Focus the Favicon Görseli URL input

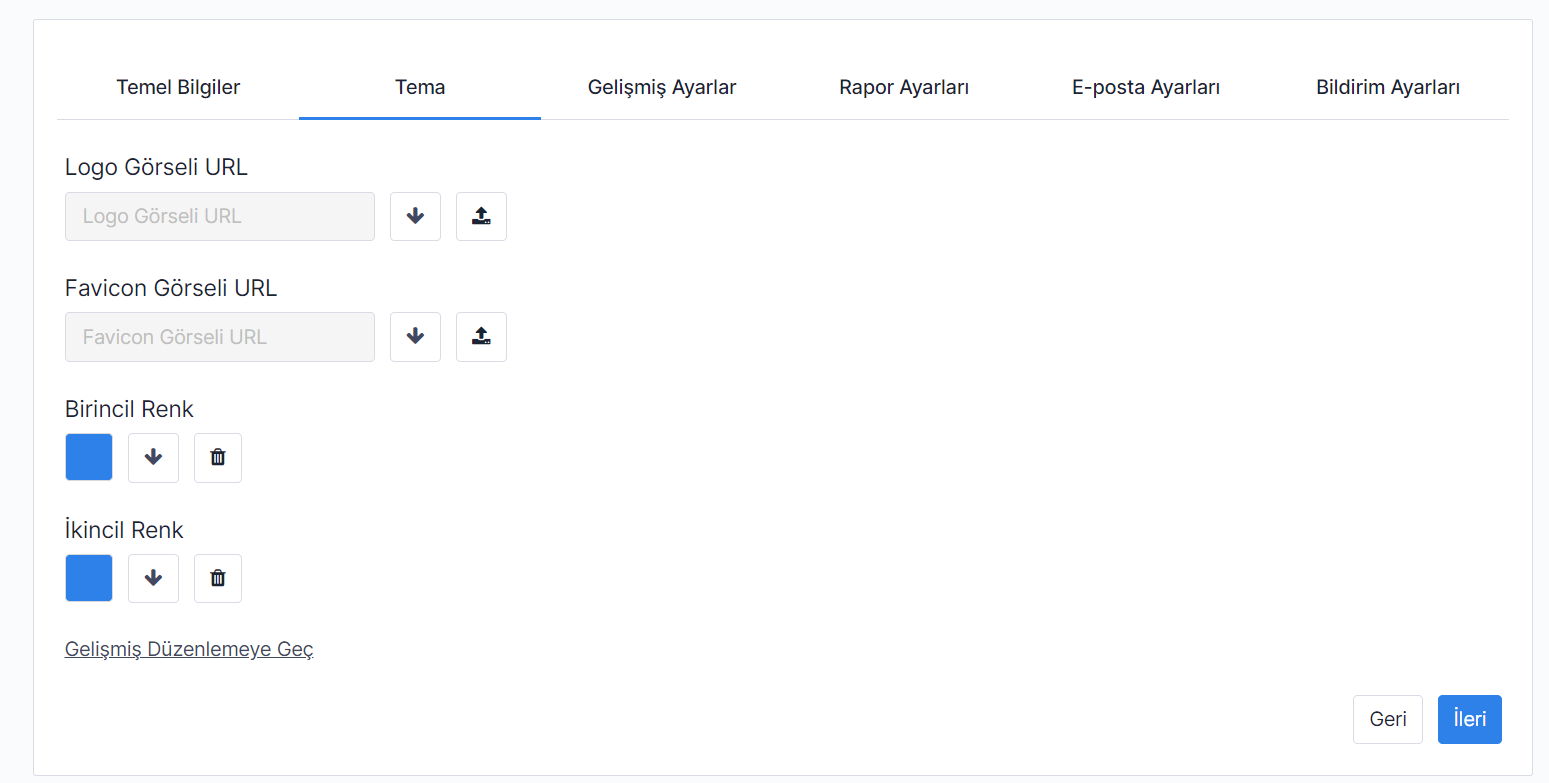tap(220, 337)
